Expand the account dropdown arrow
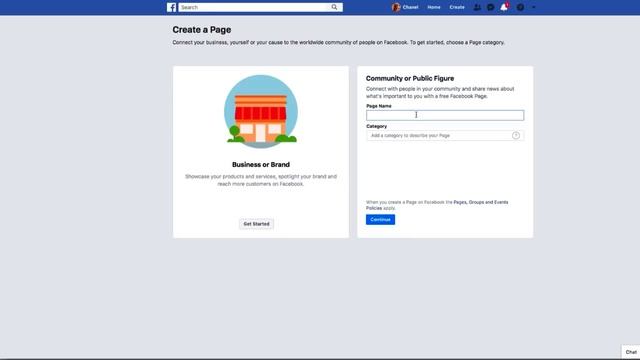 tap(533, 7)
